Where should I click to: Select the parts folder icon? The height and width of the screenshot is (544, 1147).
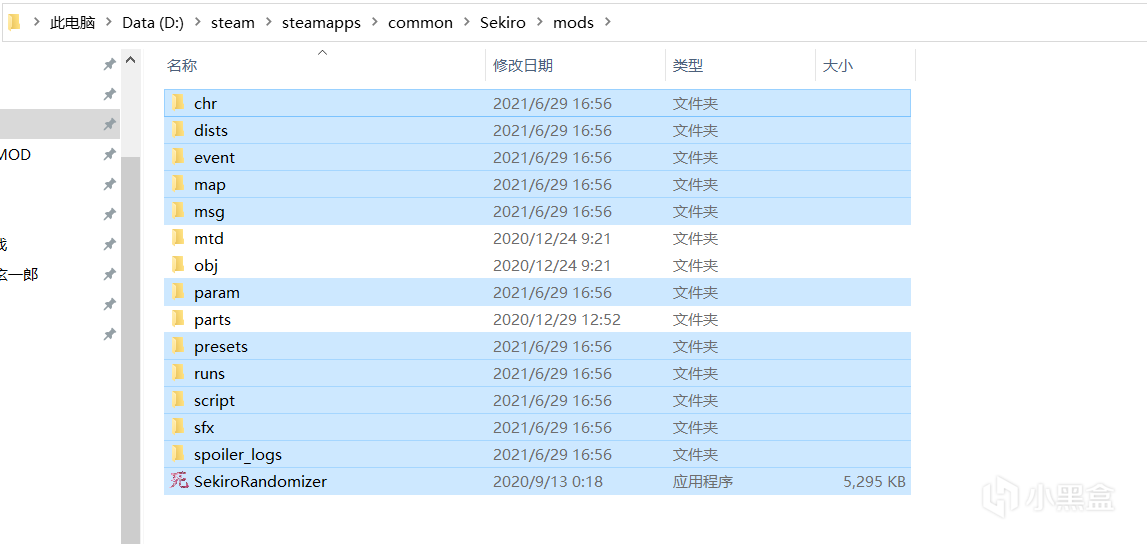pos(179,319)
